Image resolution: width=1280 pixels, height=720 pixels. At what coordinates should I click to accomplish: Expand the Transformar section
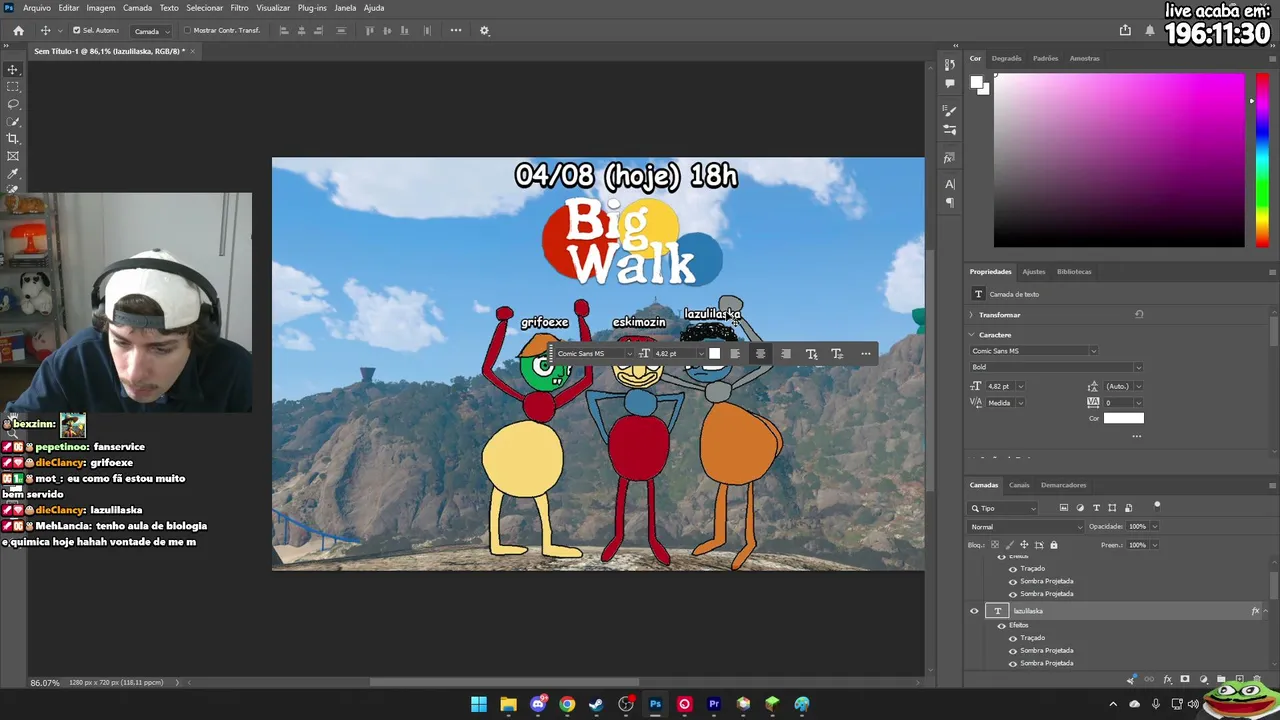coord(971,315)
